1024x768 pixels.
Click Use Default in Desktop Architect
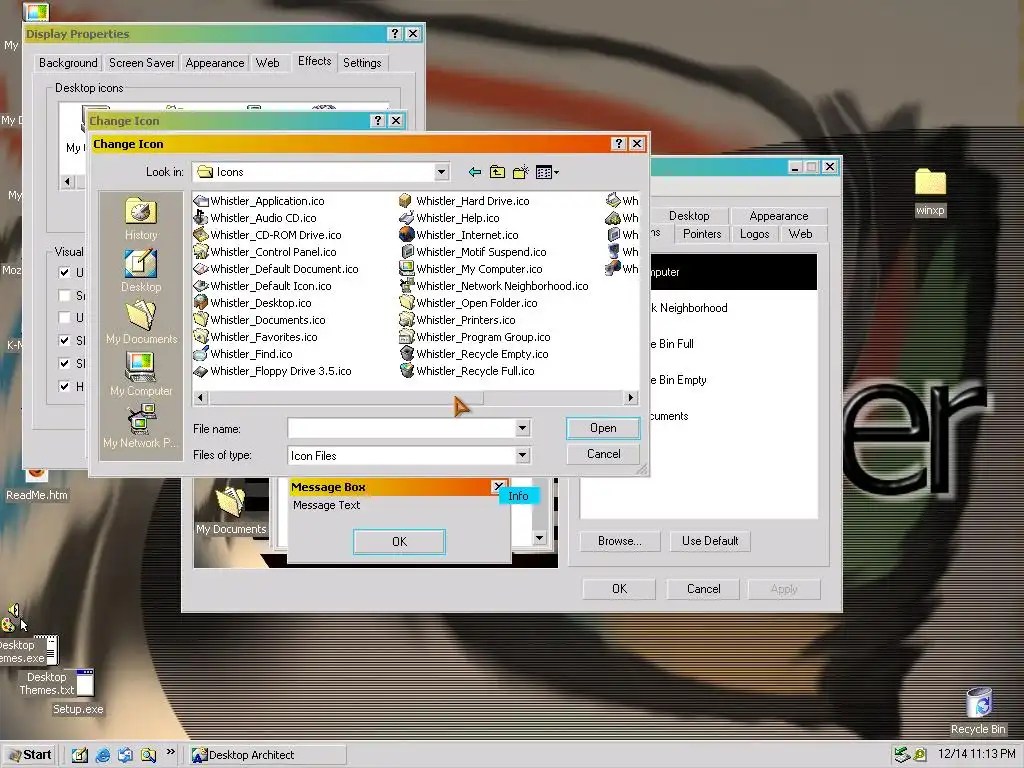coord(710,541)
